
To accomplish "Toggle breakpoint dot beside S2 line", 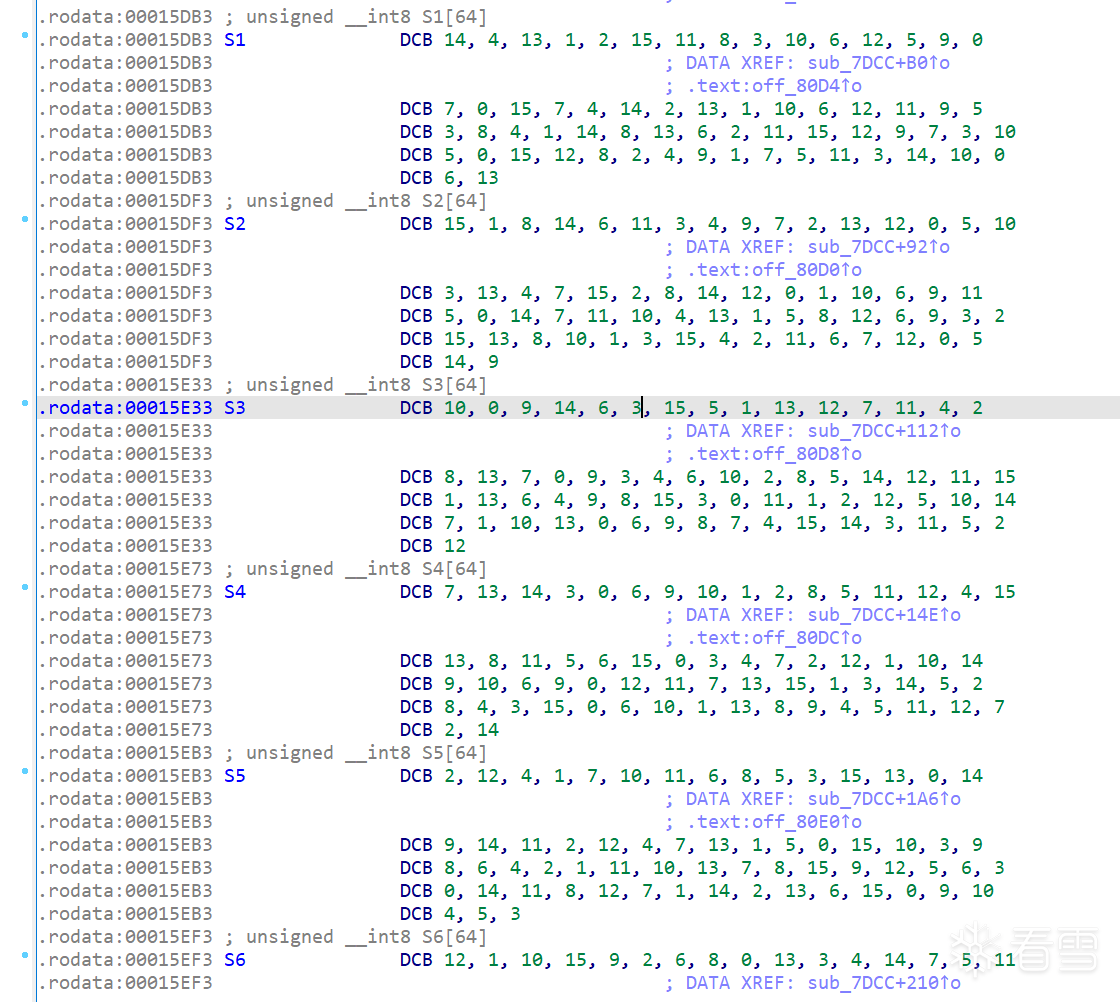I will point(25,219).
